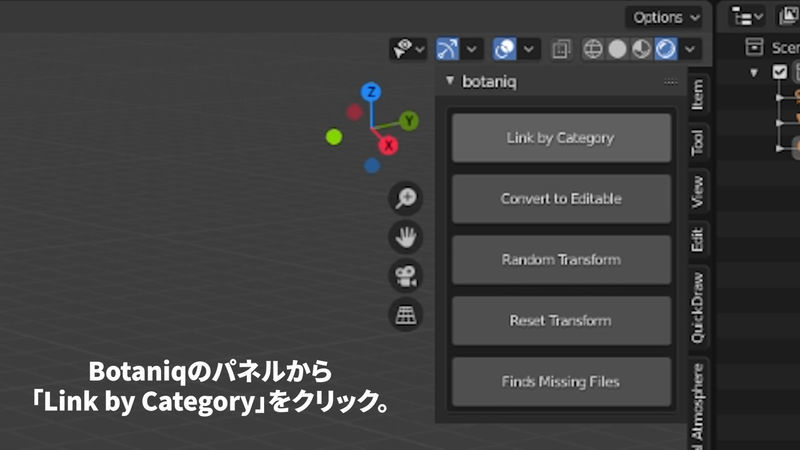The width and height of the screenshot is (800, 450).
Task: Click the pan view hand icon
Action: coord(406,237)
